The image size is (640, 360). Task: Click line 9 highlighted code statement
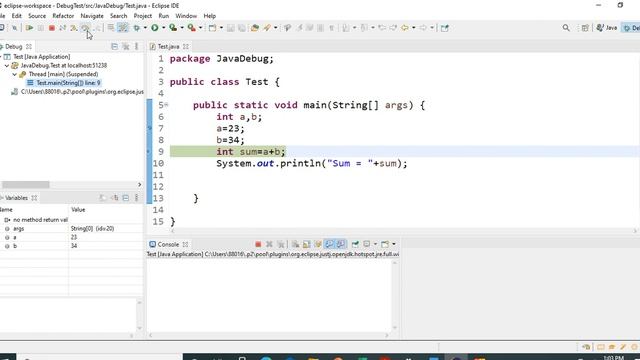point(251,151)
